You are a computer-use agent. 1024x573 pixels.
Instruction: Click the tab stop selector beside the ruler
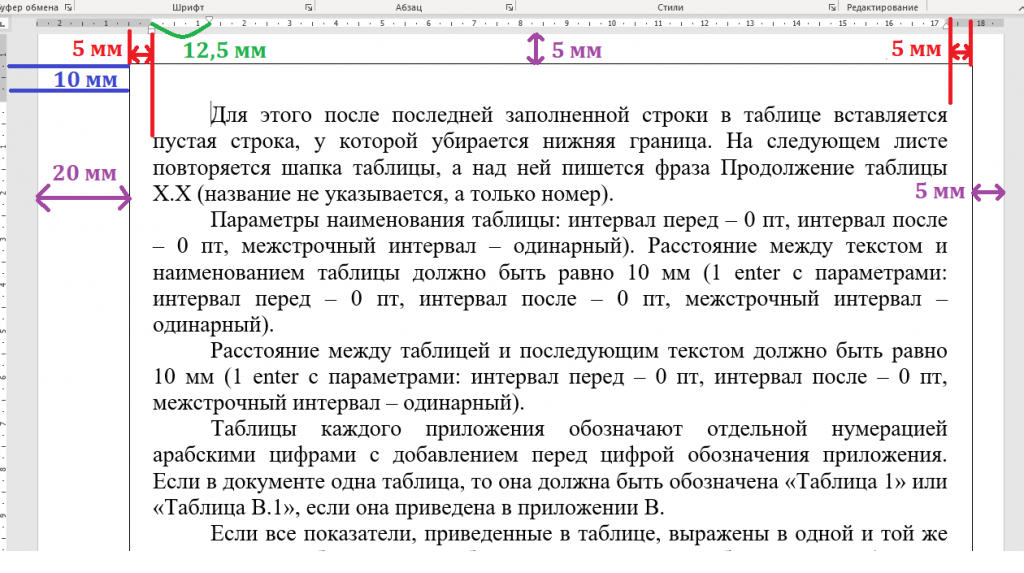pos(3,24)
